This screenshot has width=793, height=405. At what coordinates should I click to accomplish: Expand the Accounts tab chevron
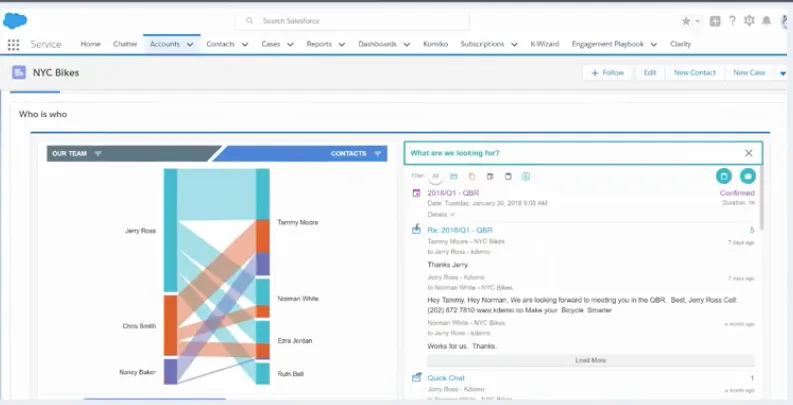[x=190, y=44]
